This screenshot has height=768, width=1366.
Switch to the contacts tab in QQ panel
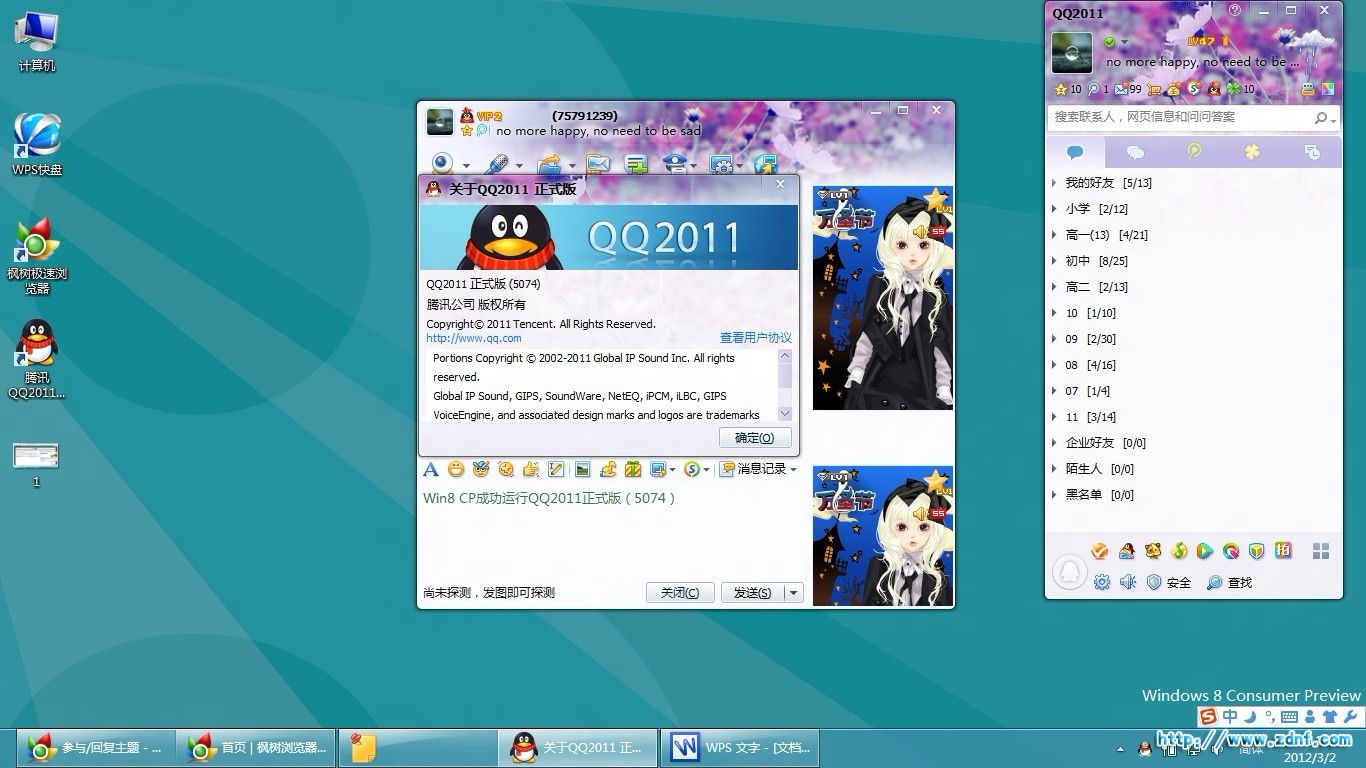pyautogui.click(x=1076, y=152)
